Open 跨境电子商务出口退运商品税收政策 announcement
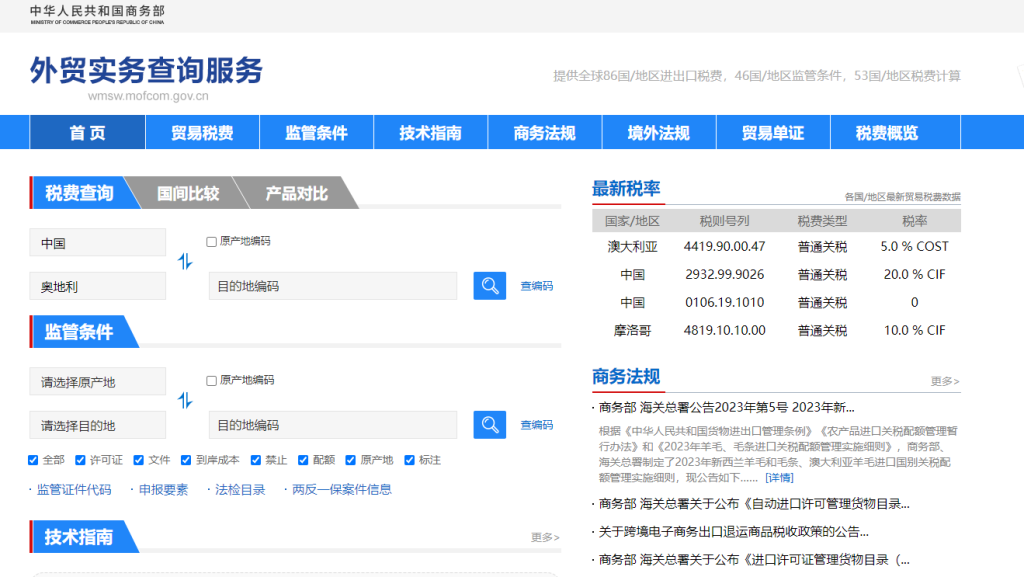The image size is (1024, 577). tap(733, 532)
